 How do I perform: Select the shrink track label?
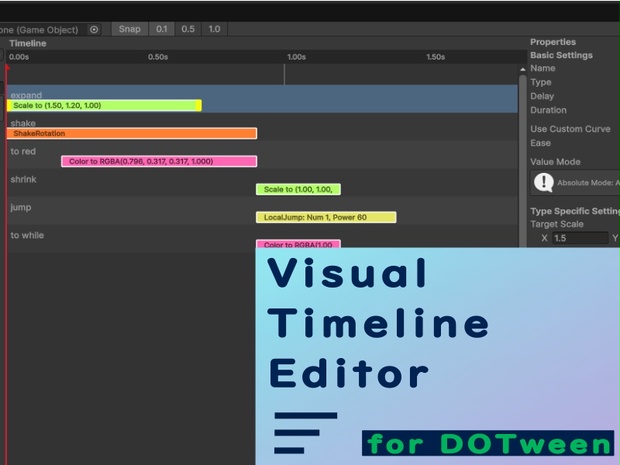click(x=23, y=180)
